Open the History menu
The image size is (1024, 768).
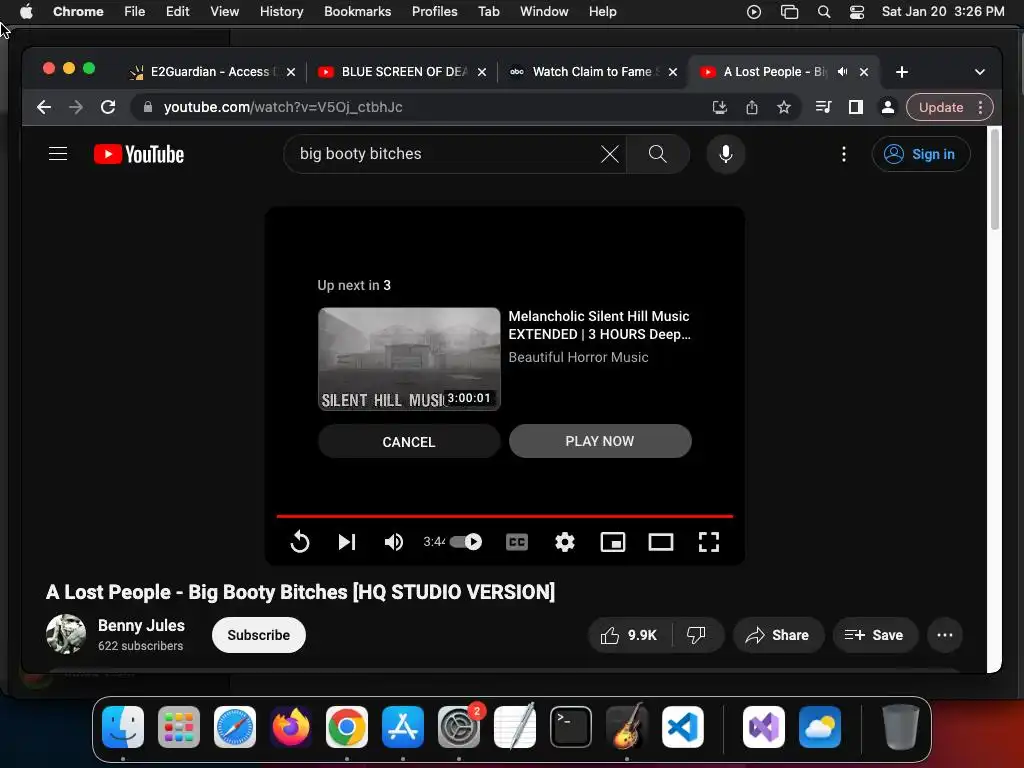pyautogui.click(x=281, y=12)
